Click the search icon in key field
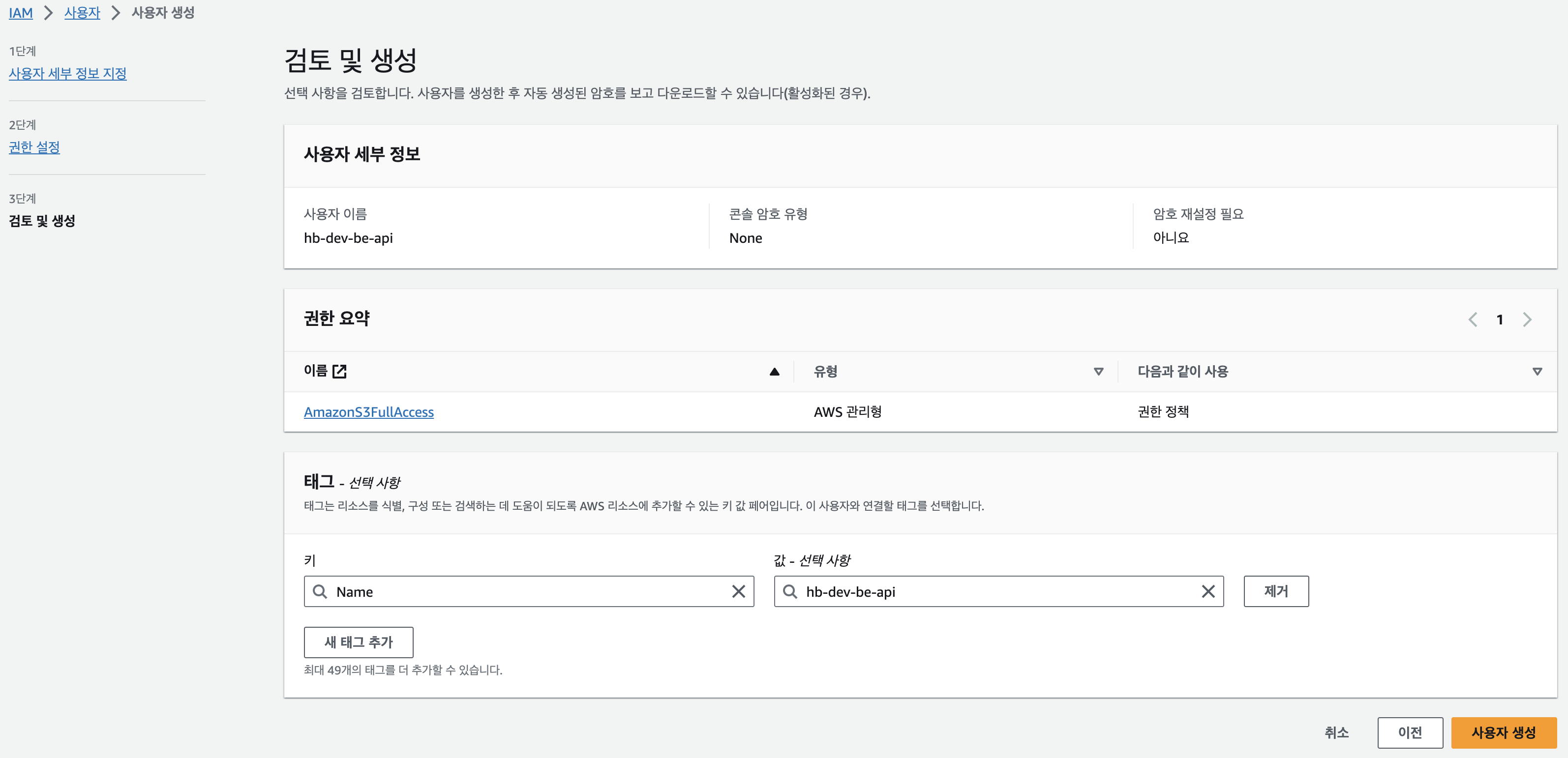This screenshot has width=1568, height=758. pyautogui.click(x=320, y=591)
